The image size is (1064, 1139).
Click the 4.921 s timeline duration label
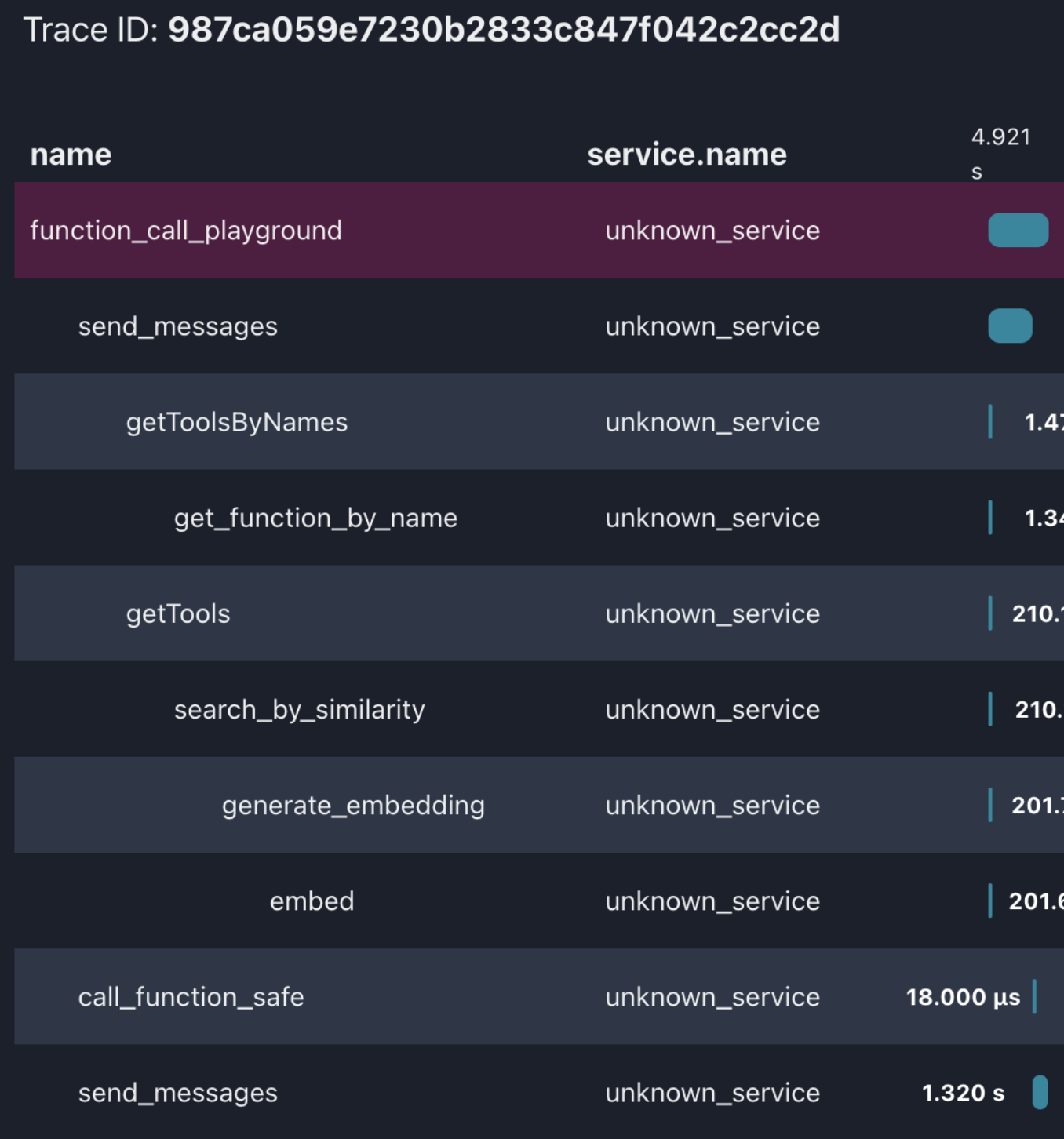1000,154
